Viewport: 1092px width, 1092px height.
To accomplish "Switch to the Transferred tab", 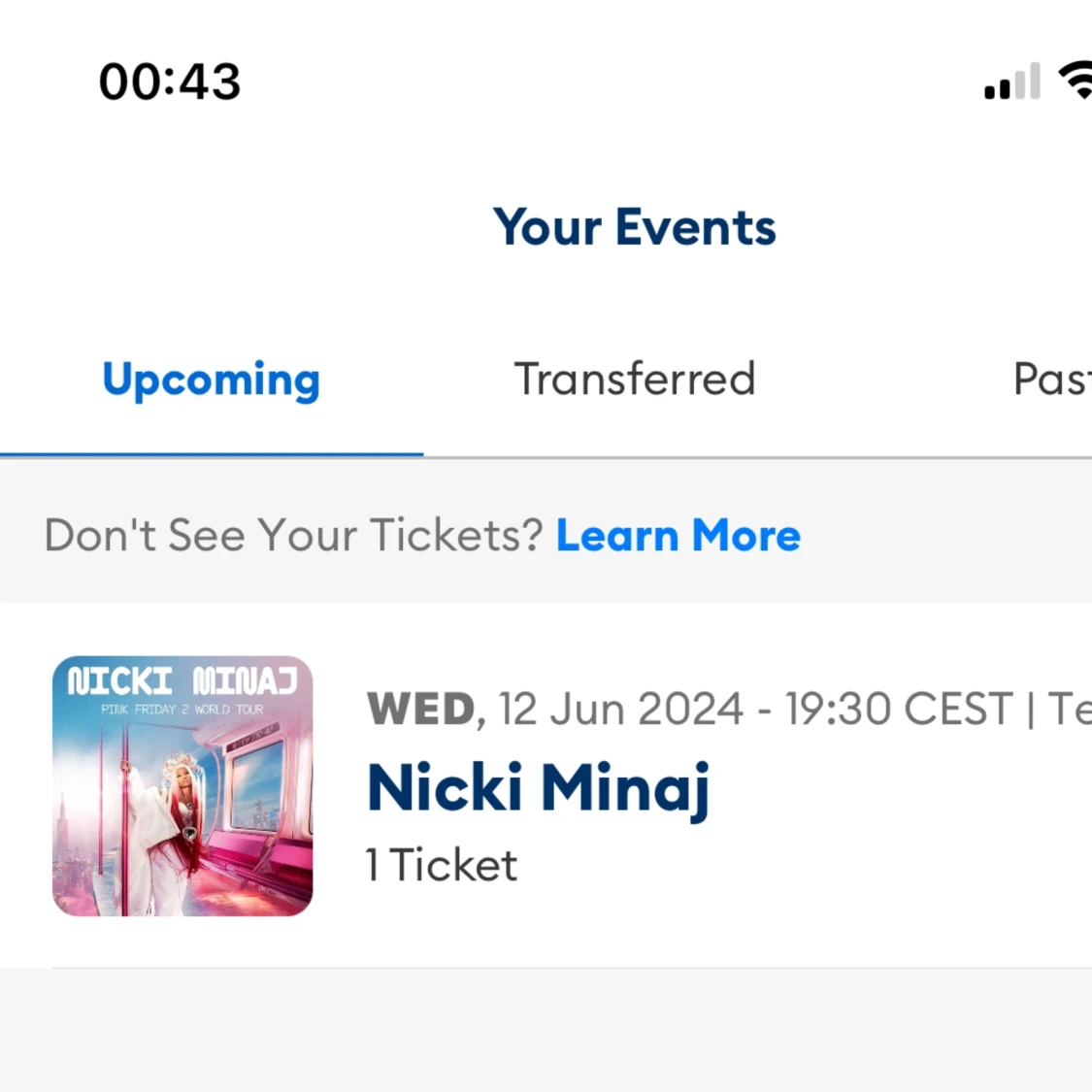I will [x=635, y=379].
